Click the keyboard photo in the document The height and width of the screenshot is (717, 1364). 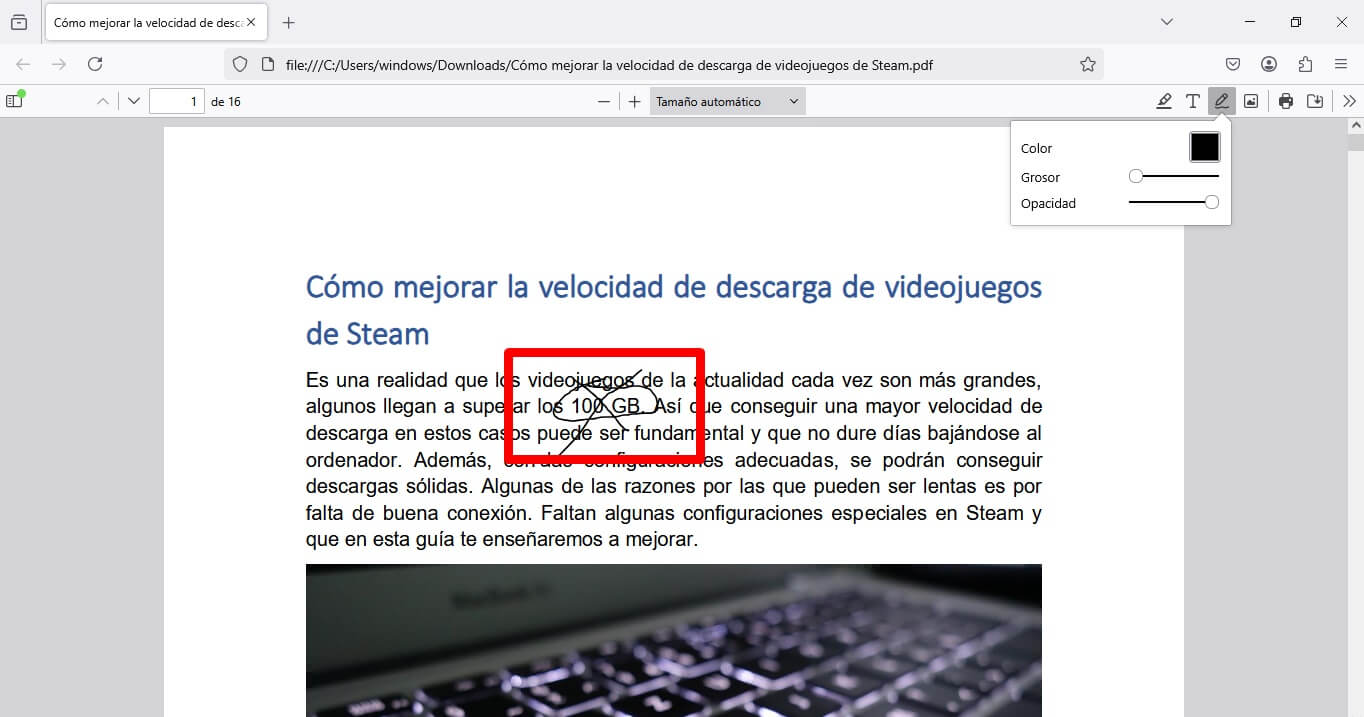674,640
